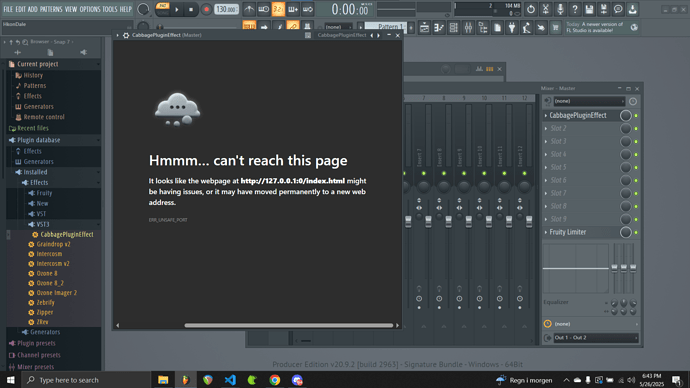Image resolution: width=690 pixels, height=388 pixels.
Task: Disable the Fruity Limiter slot LED
Action: click(x=636, y=232)
